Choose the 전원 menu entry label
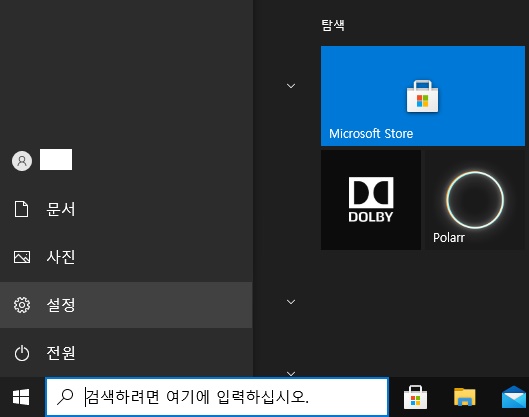Viewport: 529px width, 417px height. pyautogui.click(x=61, y=353)
